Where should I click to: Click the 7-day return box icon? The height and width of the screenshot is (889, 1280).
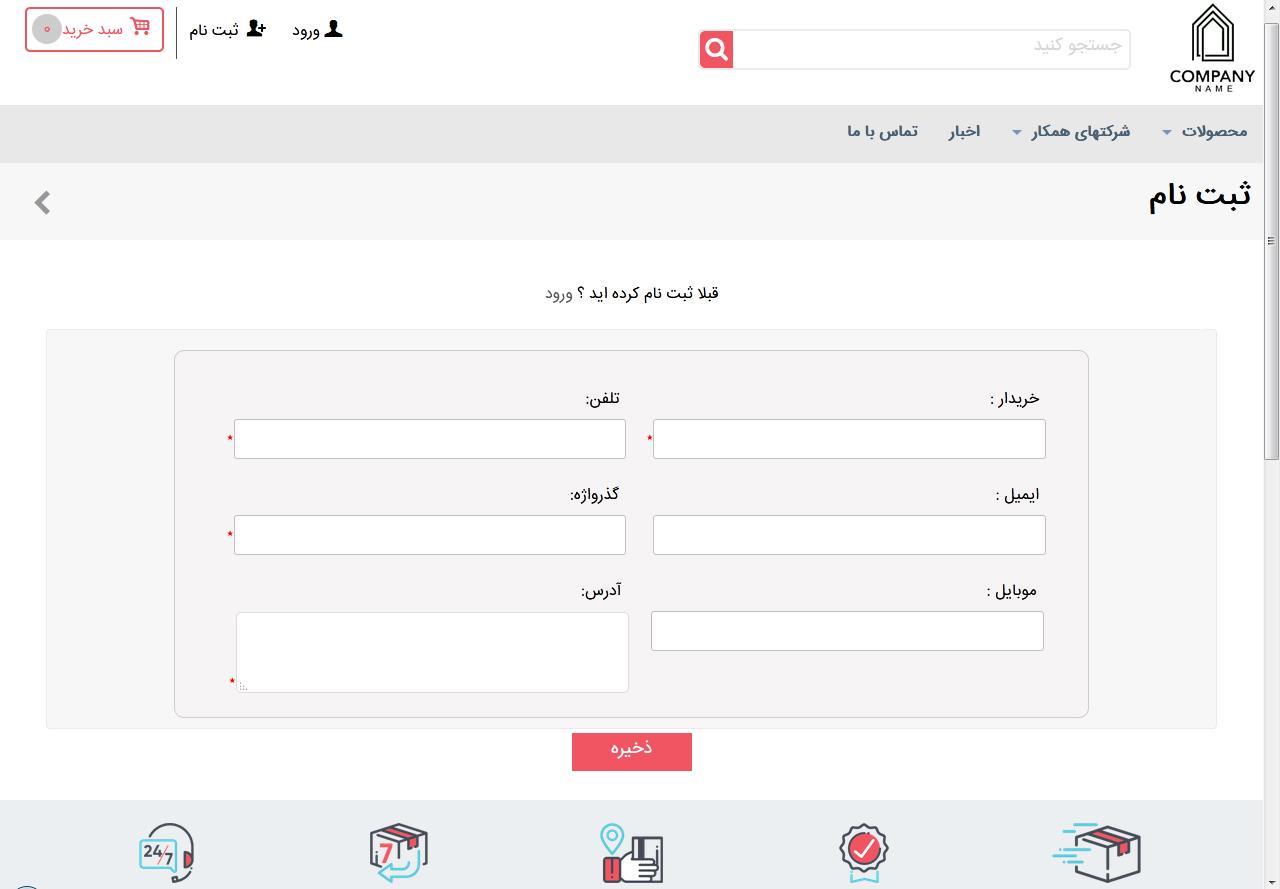[x=399, y=853]
